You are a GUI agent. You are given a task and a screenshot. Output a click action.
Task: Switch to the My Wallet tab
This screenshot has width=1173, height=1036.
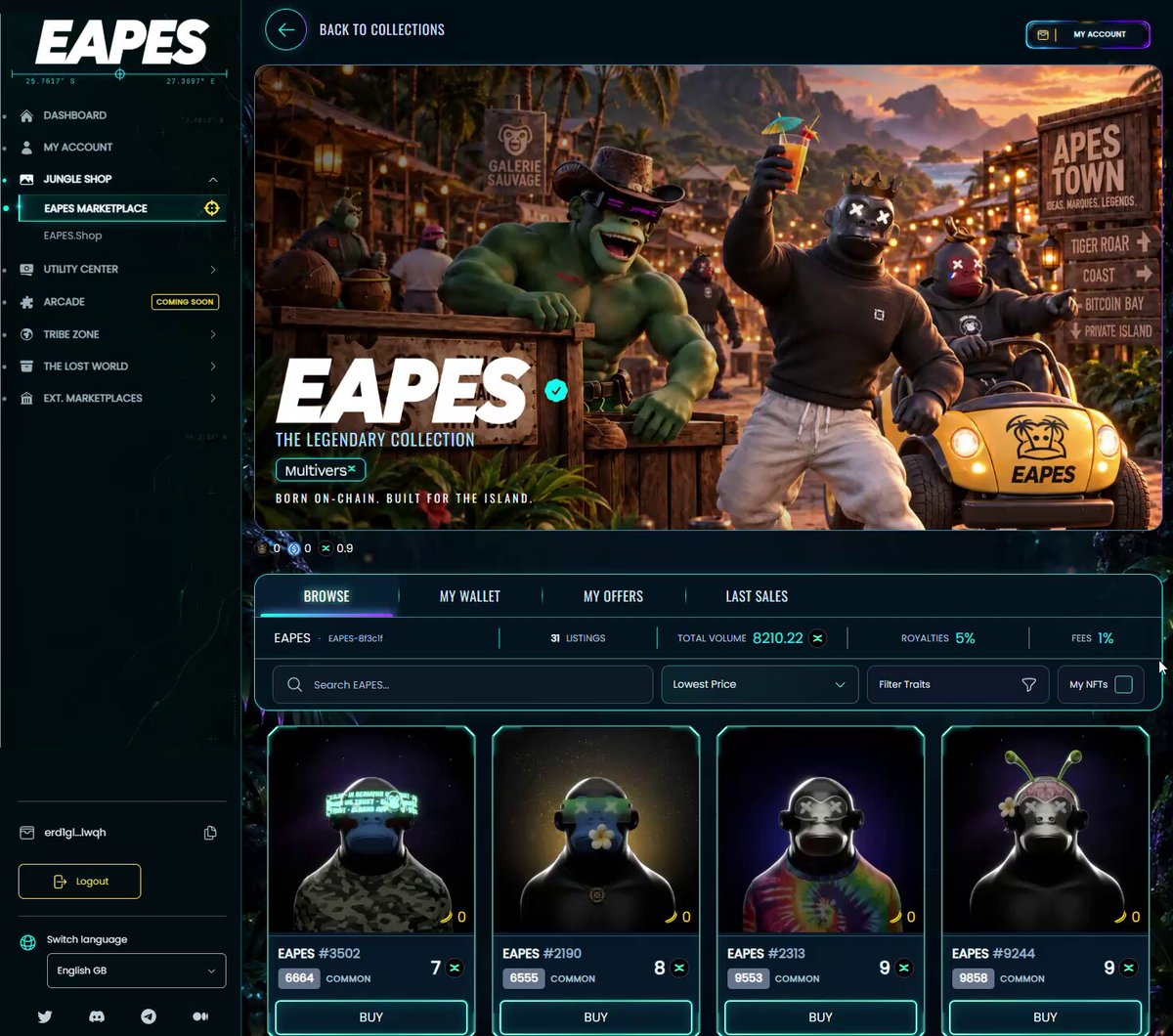470,596
